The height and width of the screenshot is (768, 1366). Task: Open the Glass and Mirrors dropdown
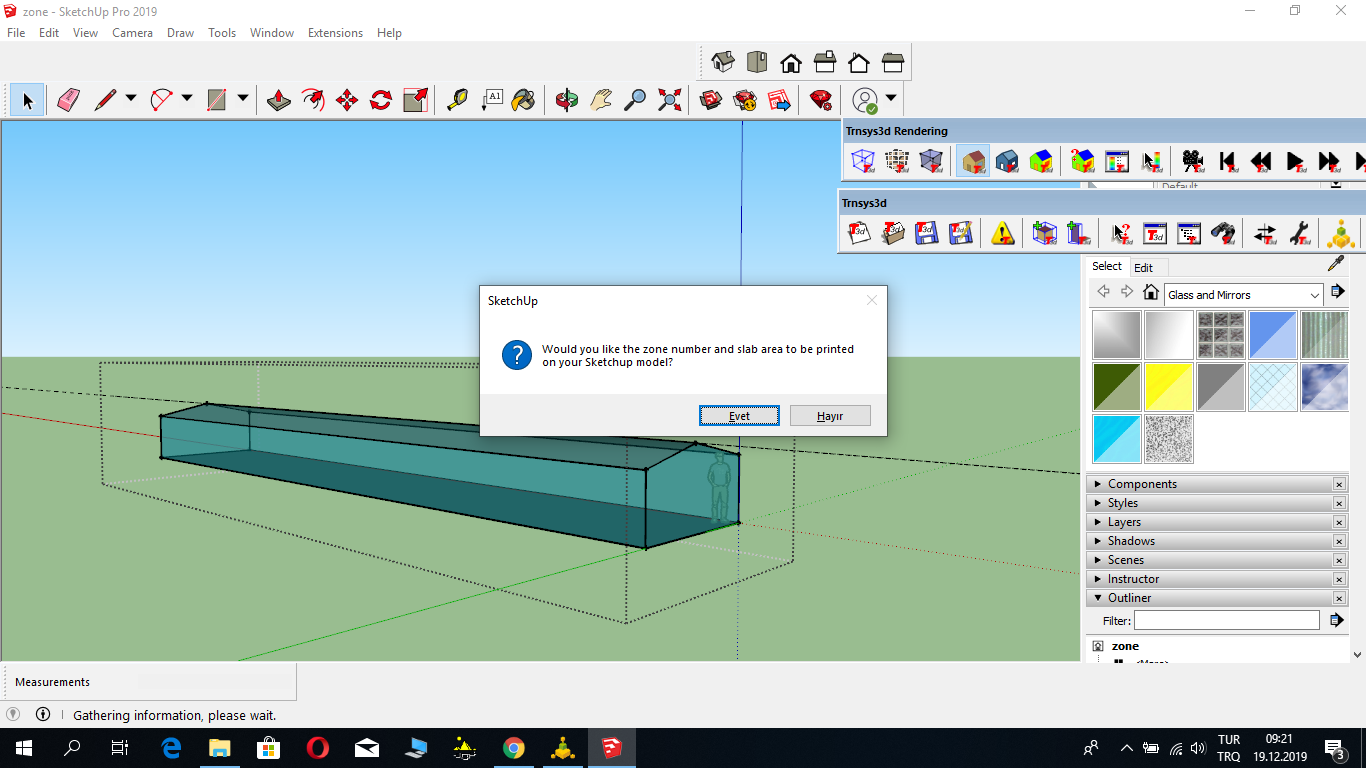1243,295
